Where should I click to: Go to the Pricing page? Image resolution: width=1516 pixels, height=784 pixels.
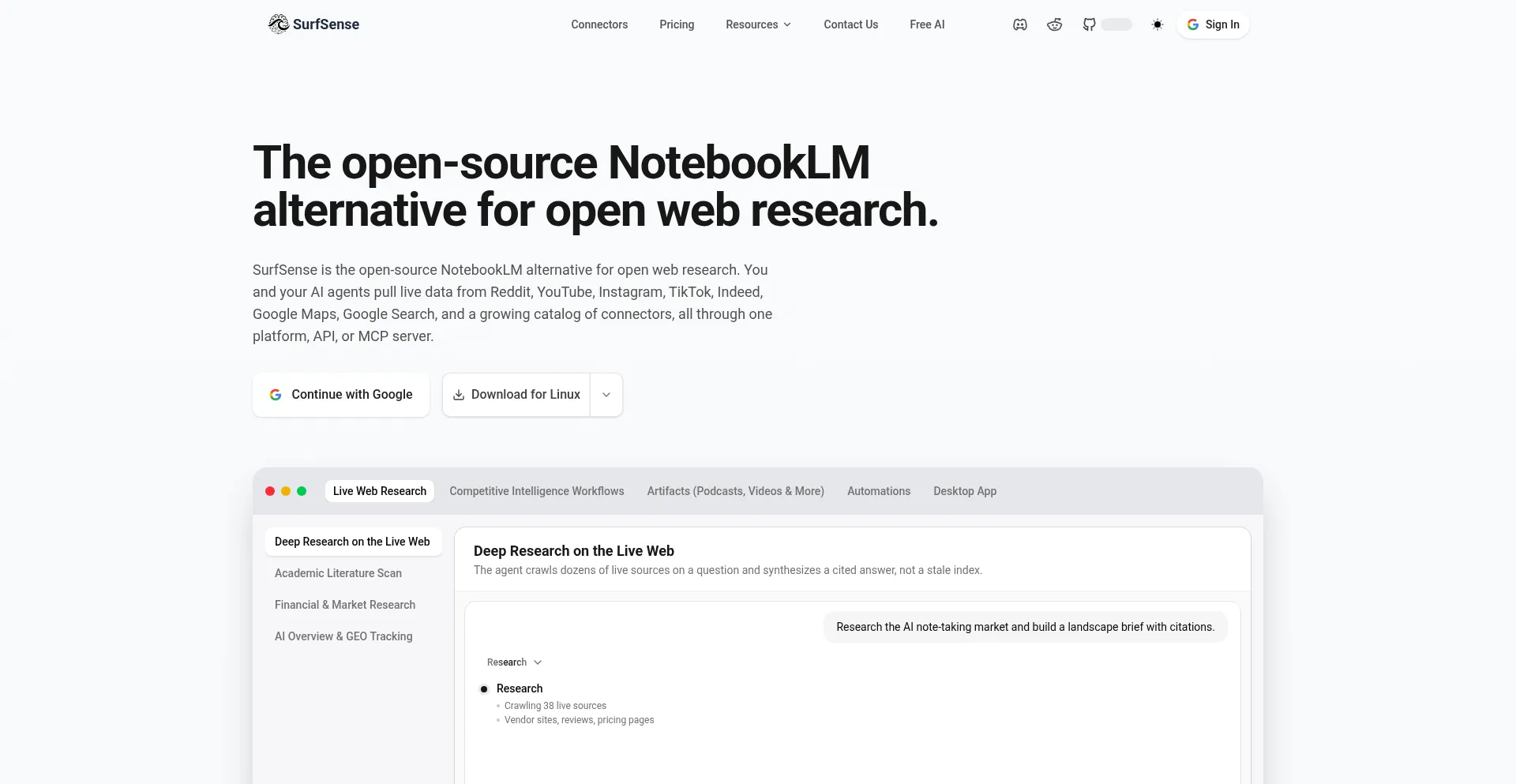[677, 24]
